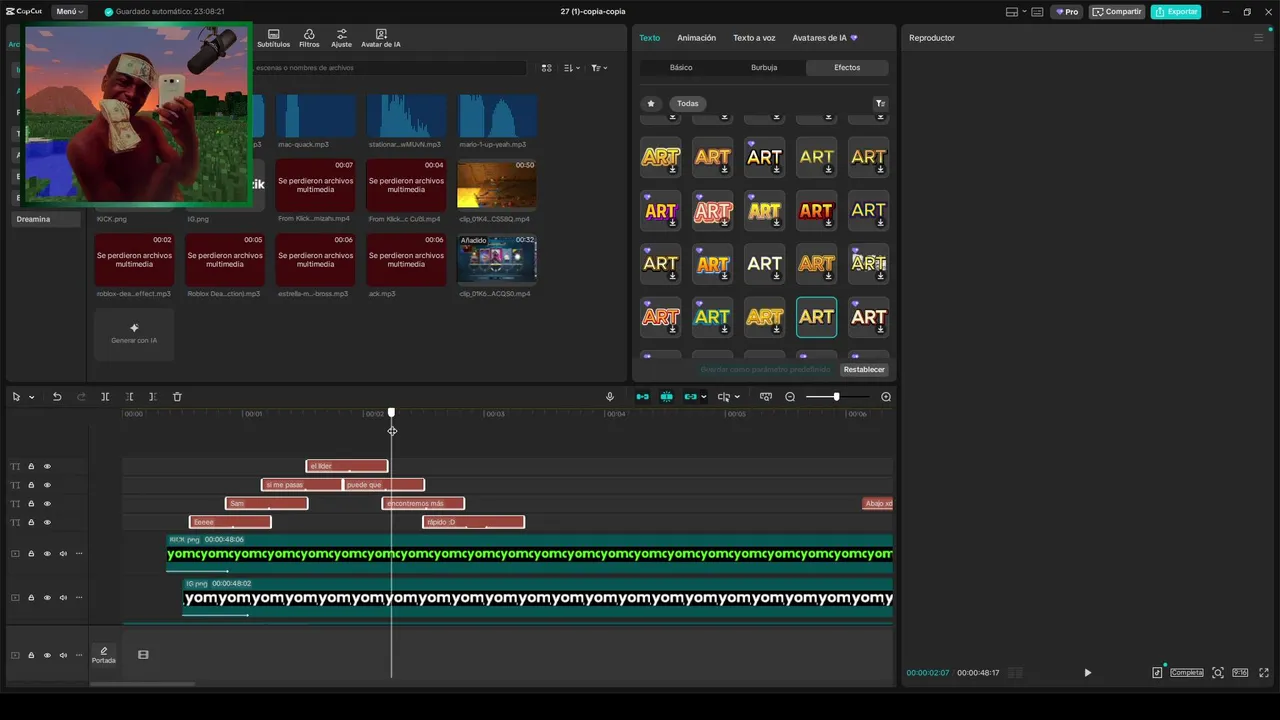Switch media library to grid view
1280x720 pixels.
pos(546,68)
